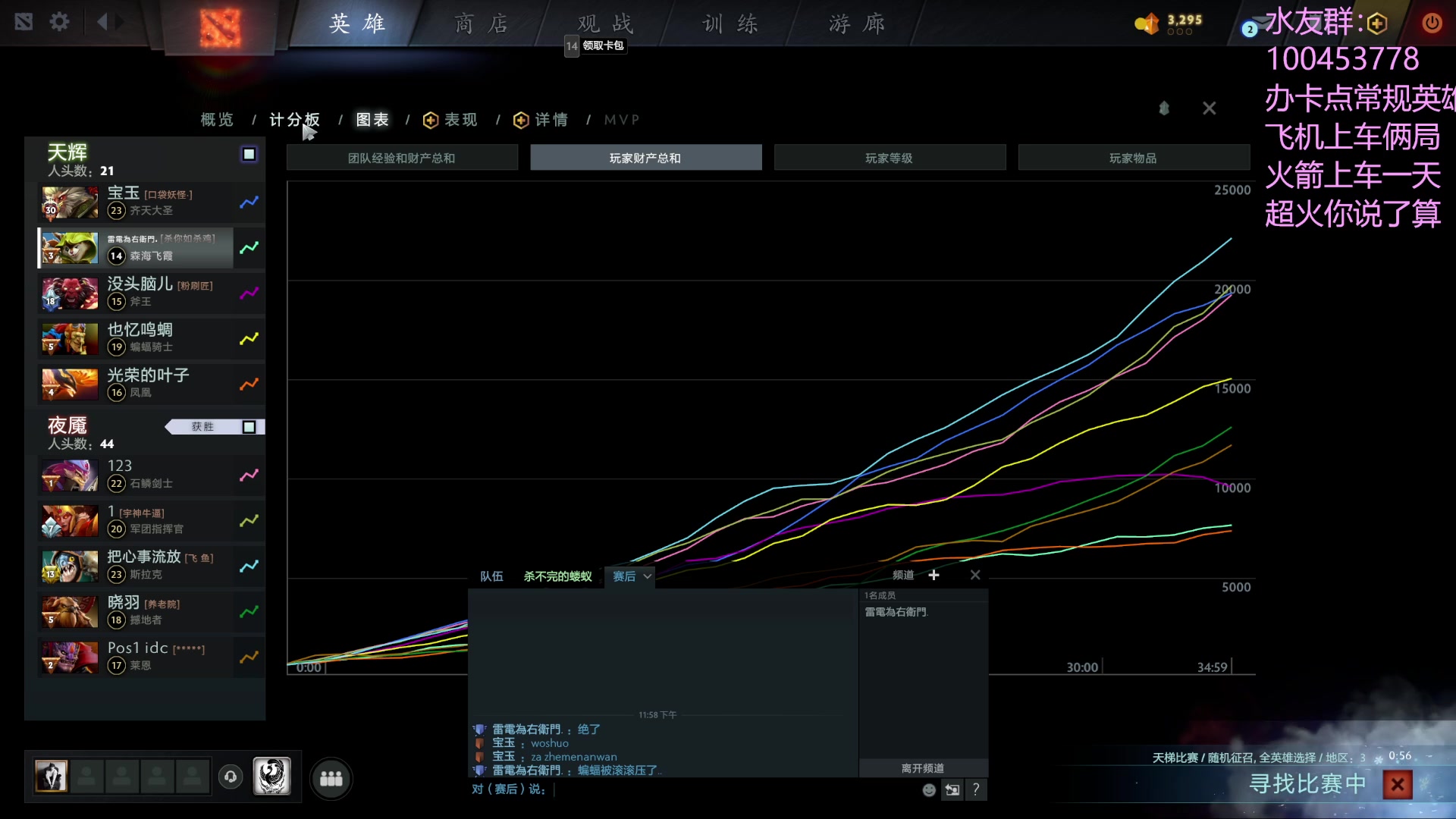Open the emoticon smiley in chat bar
Viewport: 1456px width, 819px height.
[x=928, y=789]
